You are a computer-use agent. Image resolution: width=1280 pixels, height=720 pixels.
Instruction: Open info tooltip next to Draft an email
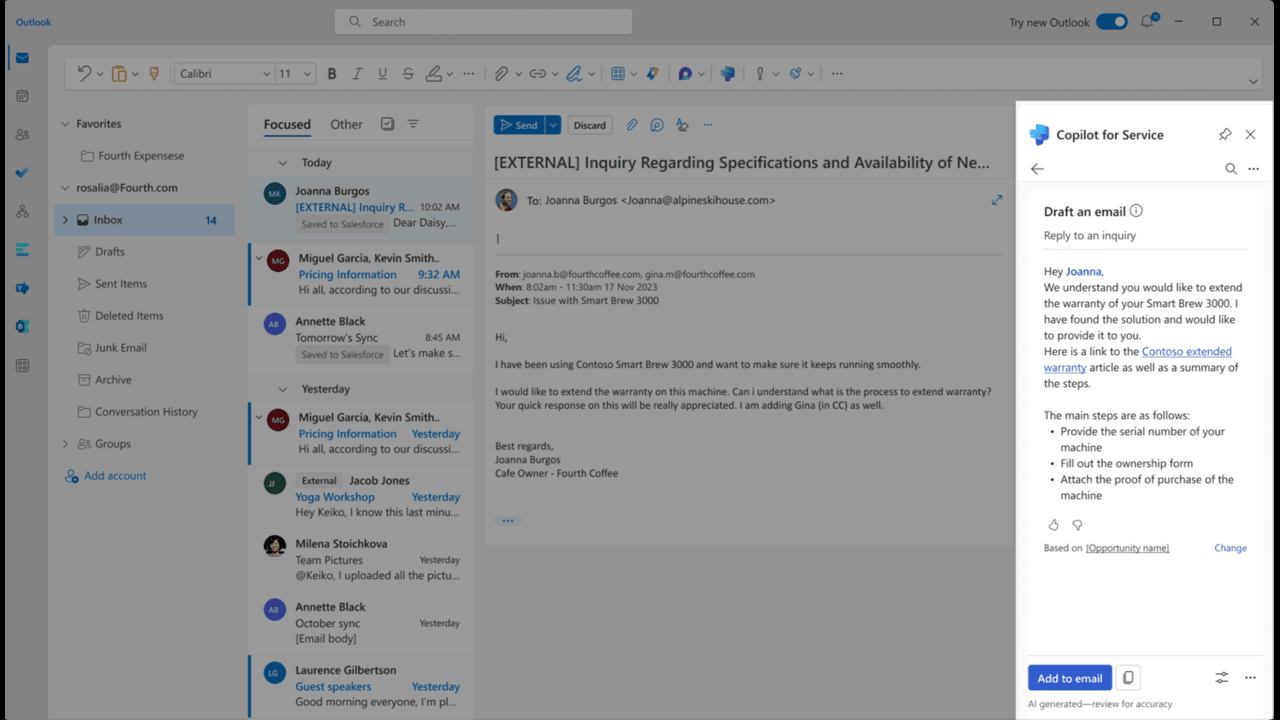click(x=1136, y=211)
